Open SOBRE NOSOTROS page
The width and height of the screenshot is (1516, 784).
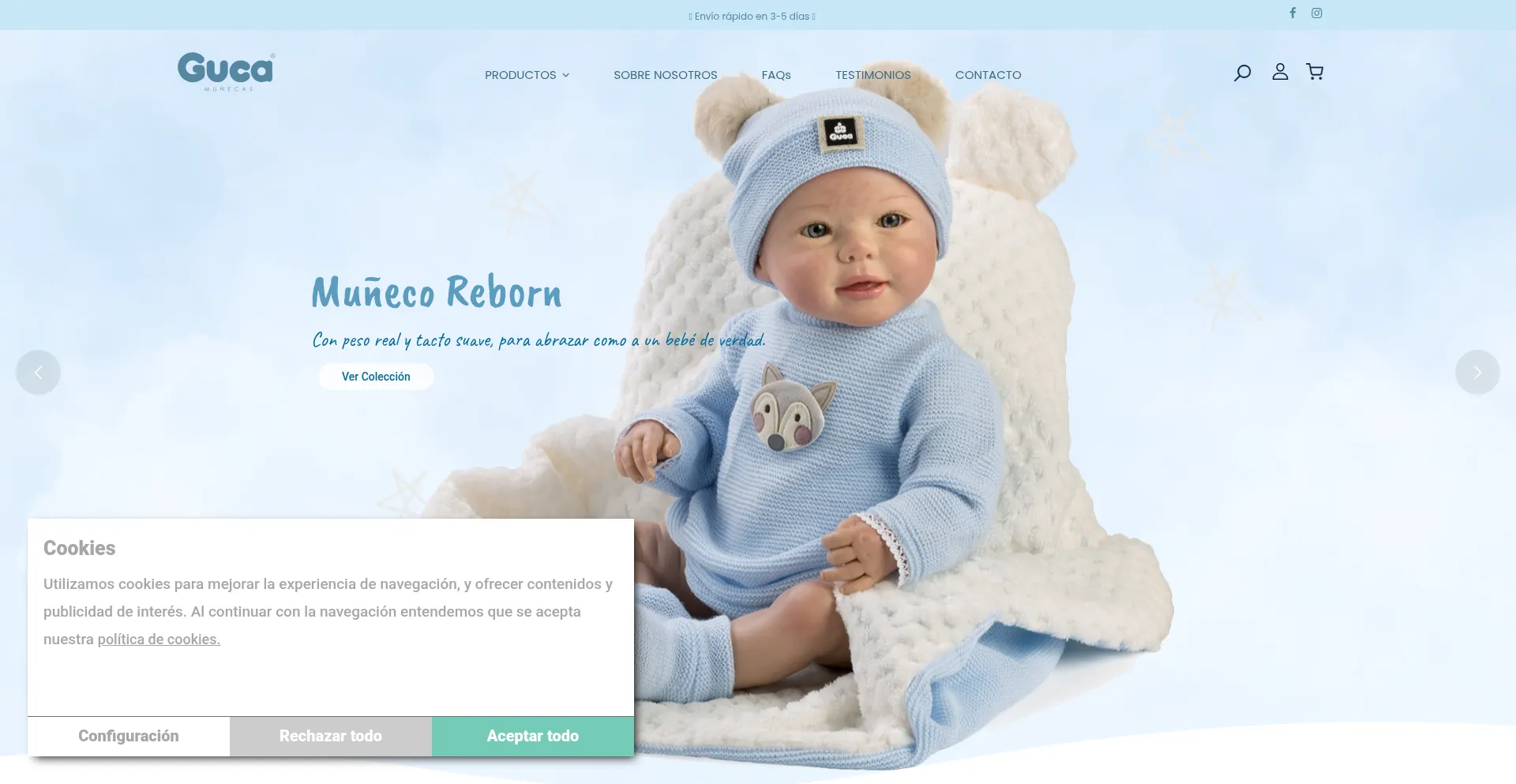pyautogui.click(x=666, y=75)
